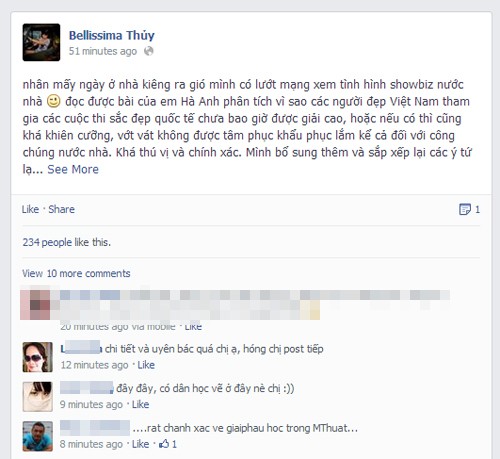This screenshot has width=500, height=459.
Task: Click the notes count icon
Action: point(465,209)
